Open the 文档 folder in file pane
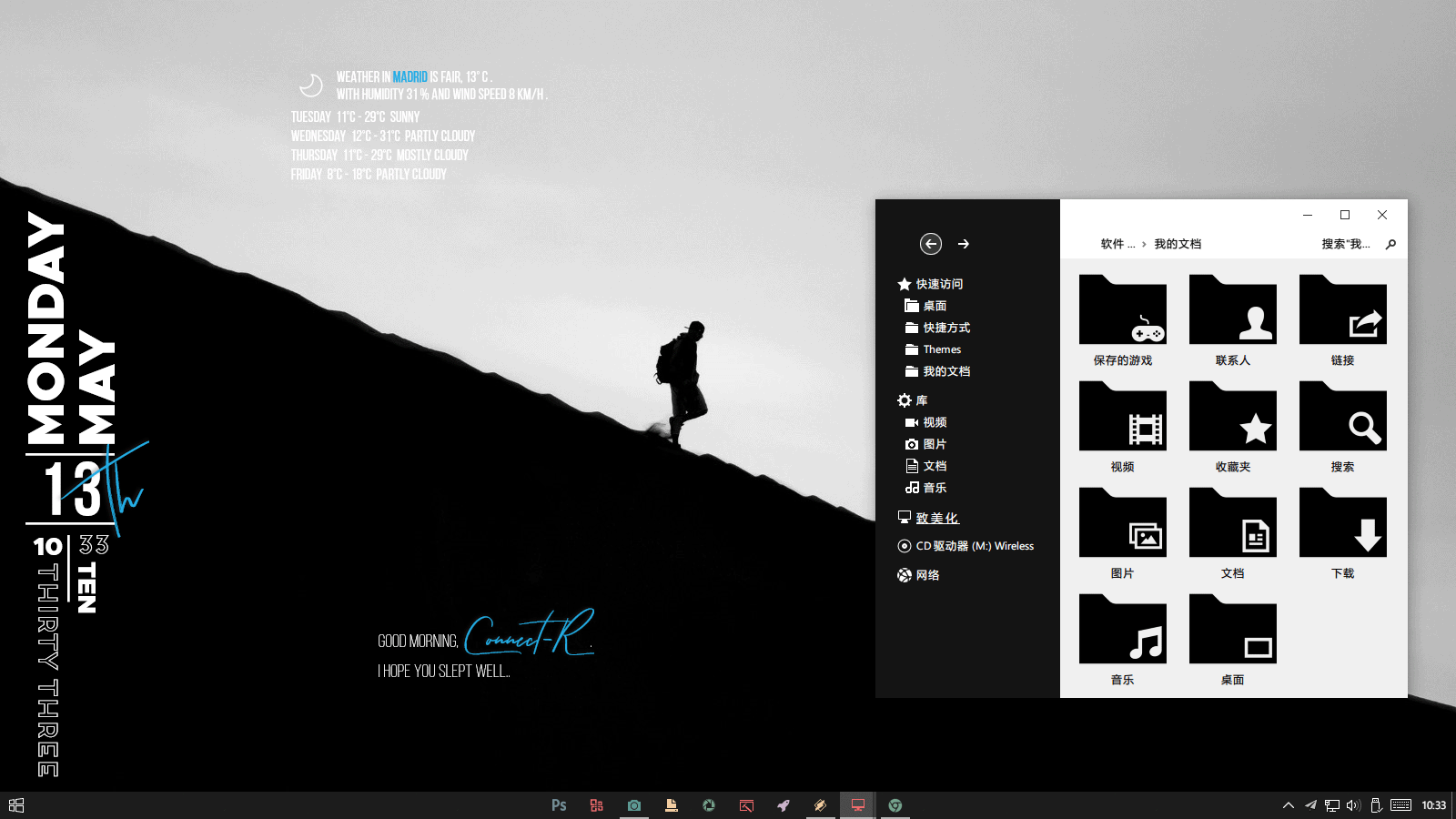Screen dimensions: 1456x819 1232,532
